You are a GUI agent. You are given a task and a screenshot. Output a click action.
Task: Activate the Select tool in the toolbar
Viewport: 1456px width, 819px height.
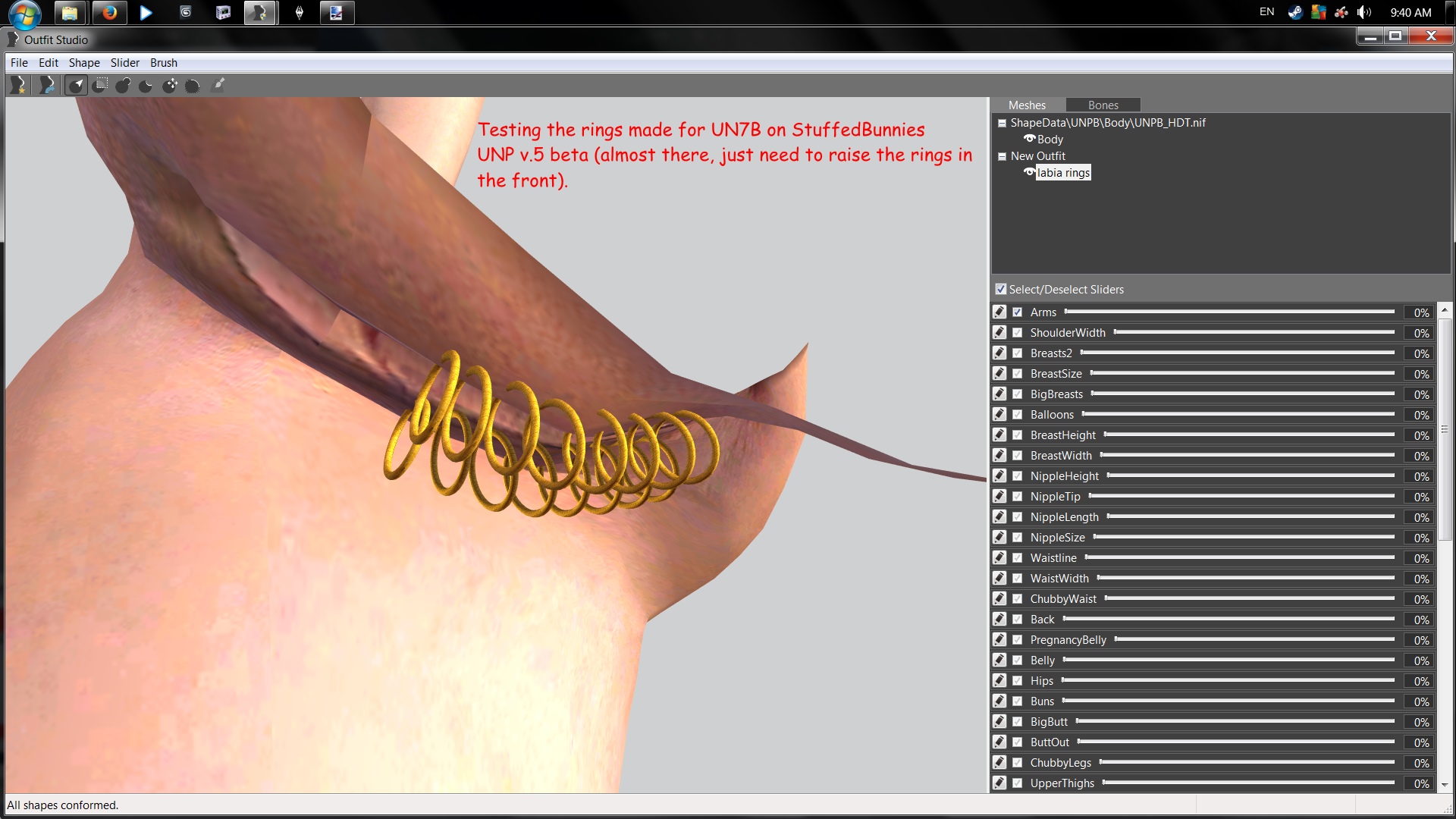[x=76, y=86]
